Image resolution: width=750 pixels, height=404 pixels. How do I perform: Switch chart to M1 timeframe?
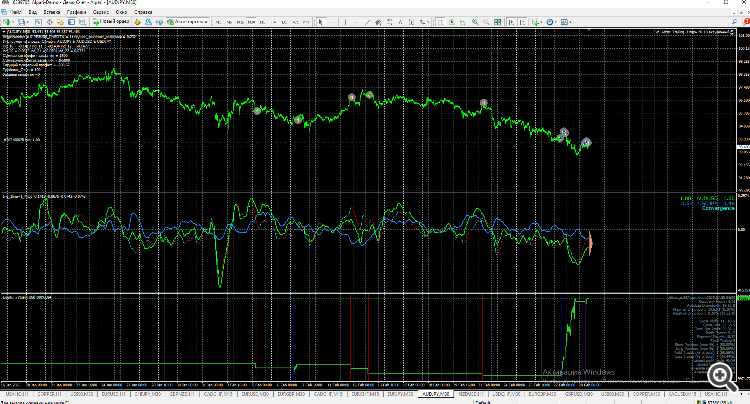(218, 22)
